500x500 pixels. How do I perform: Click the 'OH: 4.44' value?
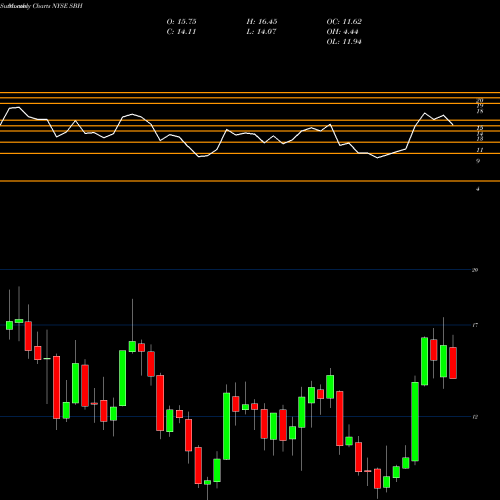(342, 32)
